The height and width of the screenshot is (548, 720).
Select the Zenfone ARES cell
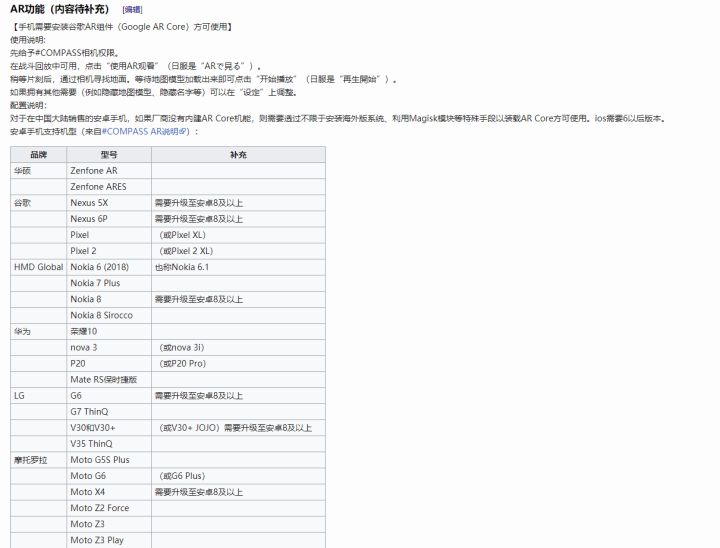[109, 187]
